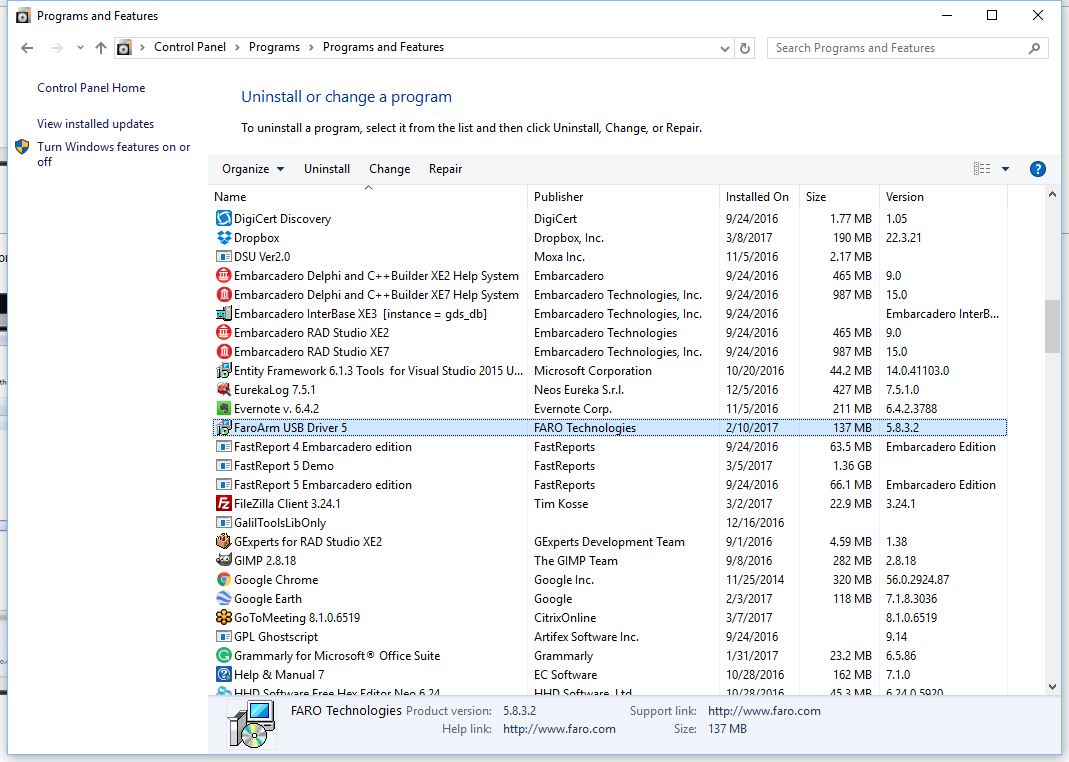
Task: Select the EurekaLog 7.5.1 icon
Action: [x=224, y=390]
